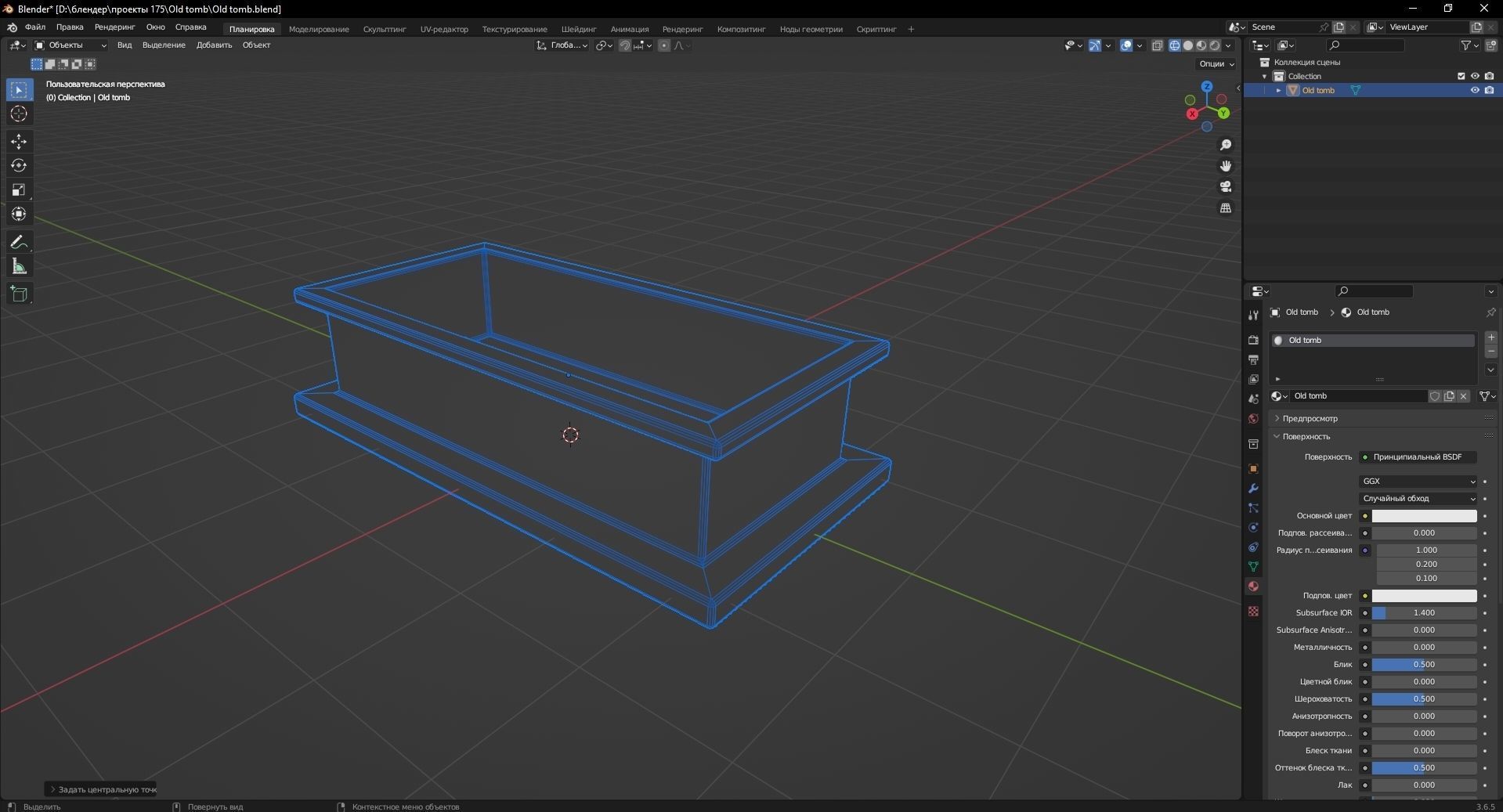
Task: Switch to solid viewport shading
Action: [x=1188, y=45]
